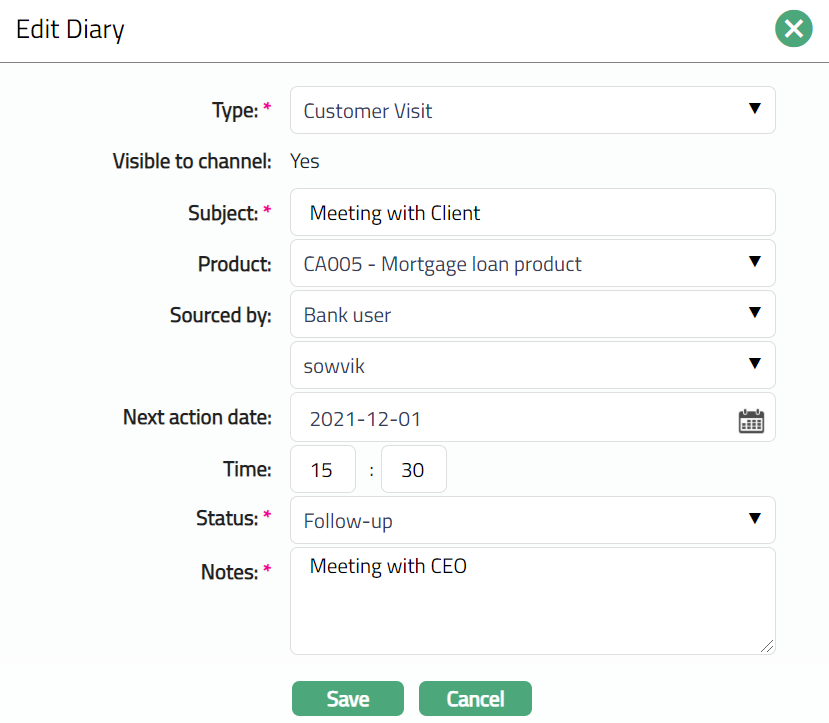Viewport: 829px width, 723px height.
Task: Click the Edit Diary title text
Action: tap(70, 30)
